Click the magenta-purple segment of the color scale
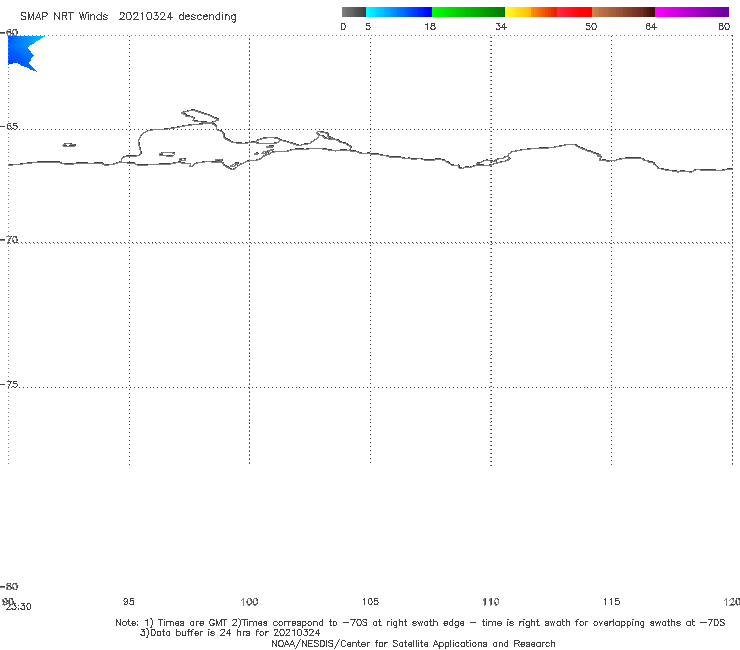 [x=692, y=12]
